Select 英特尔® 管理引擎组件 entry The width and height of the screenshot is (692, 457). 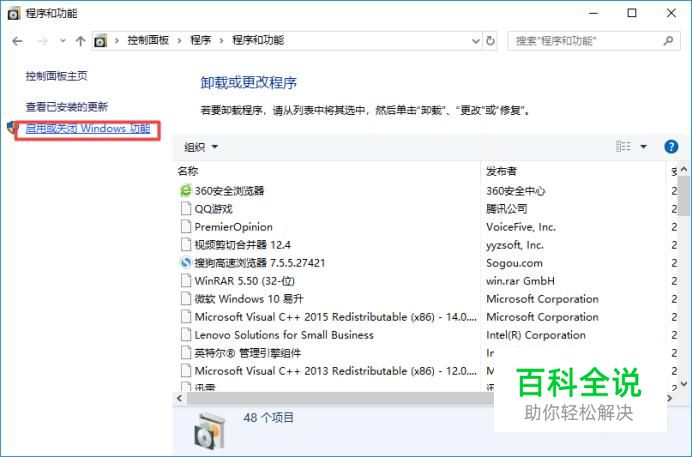(248, 353)
